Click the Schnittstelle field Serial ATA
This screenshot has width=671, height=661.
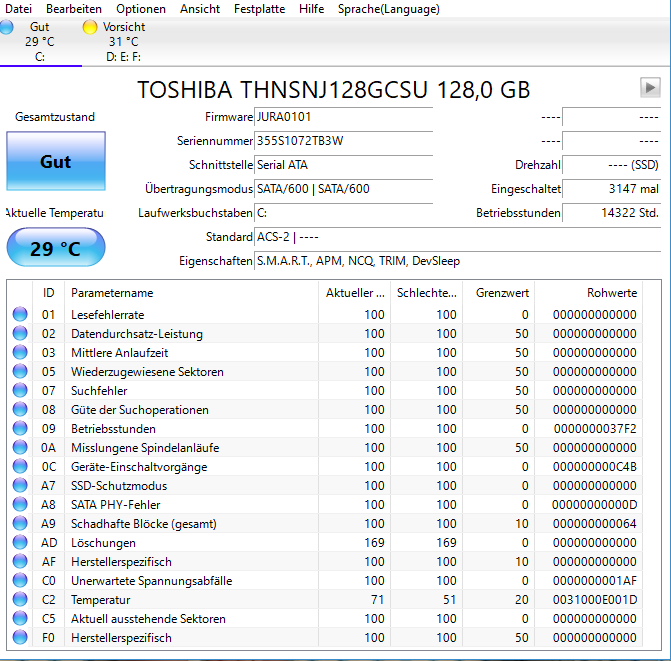tap(344, 165)
